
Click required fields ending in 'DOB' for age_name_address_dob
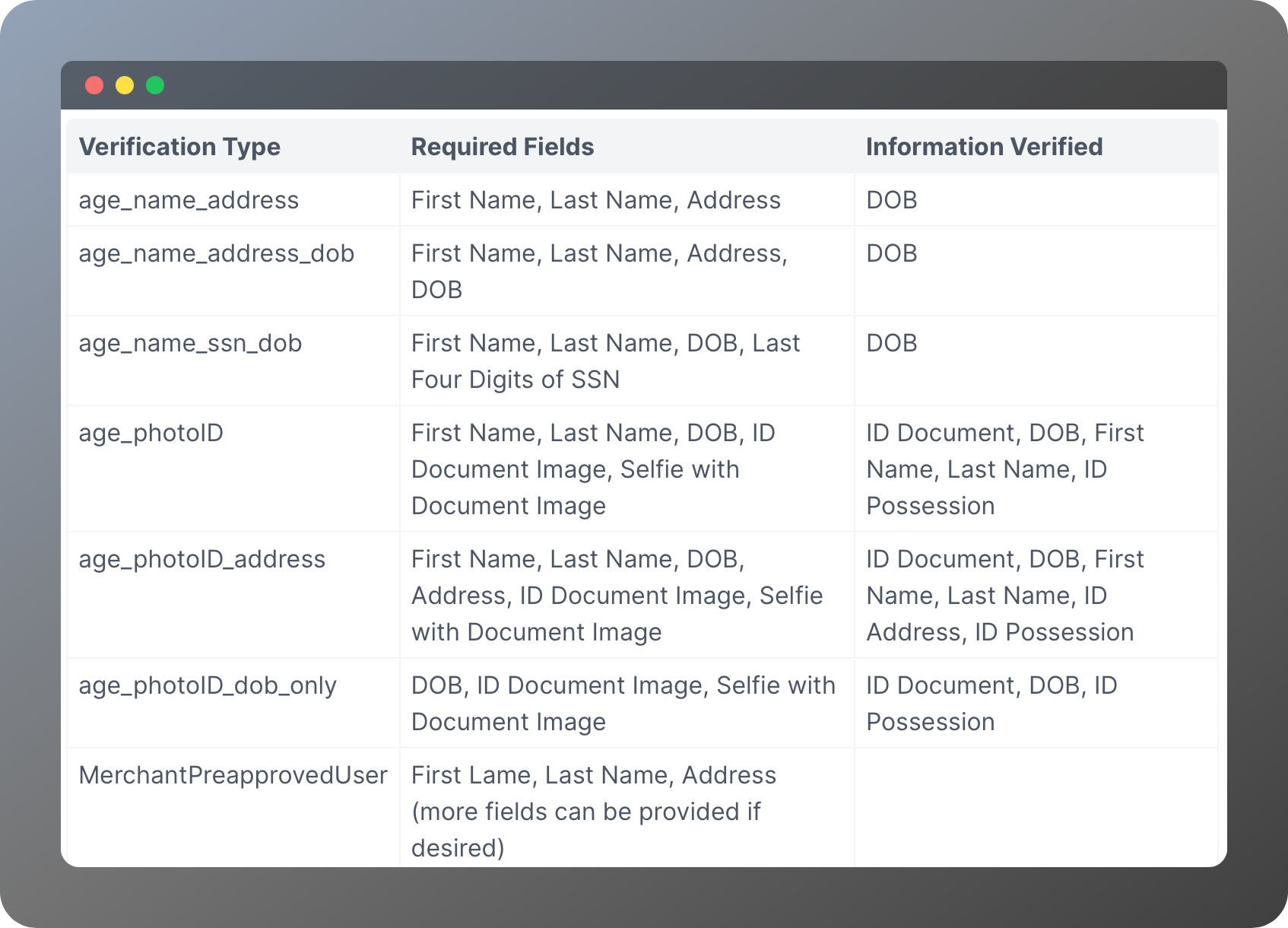pos(627,272)
